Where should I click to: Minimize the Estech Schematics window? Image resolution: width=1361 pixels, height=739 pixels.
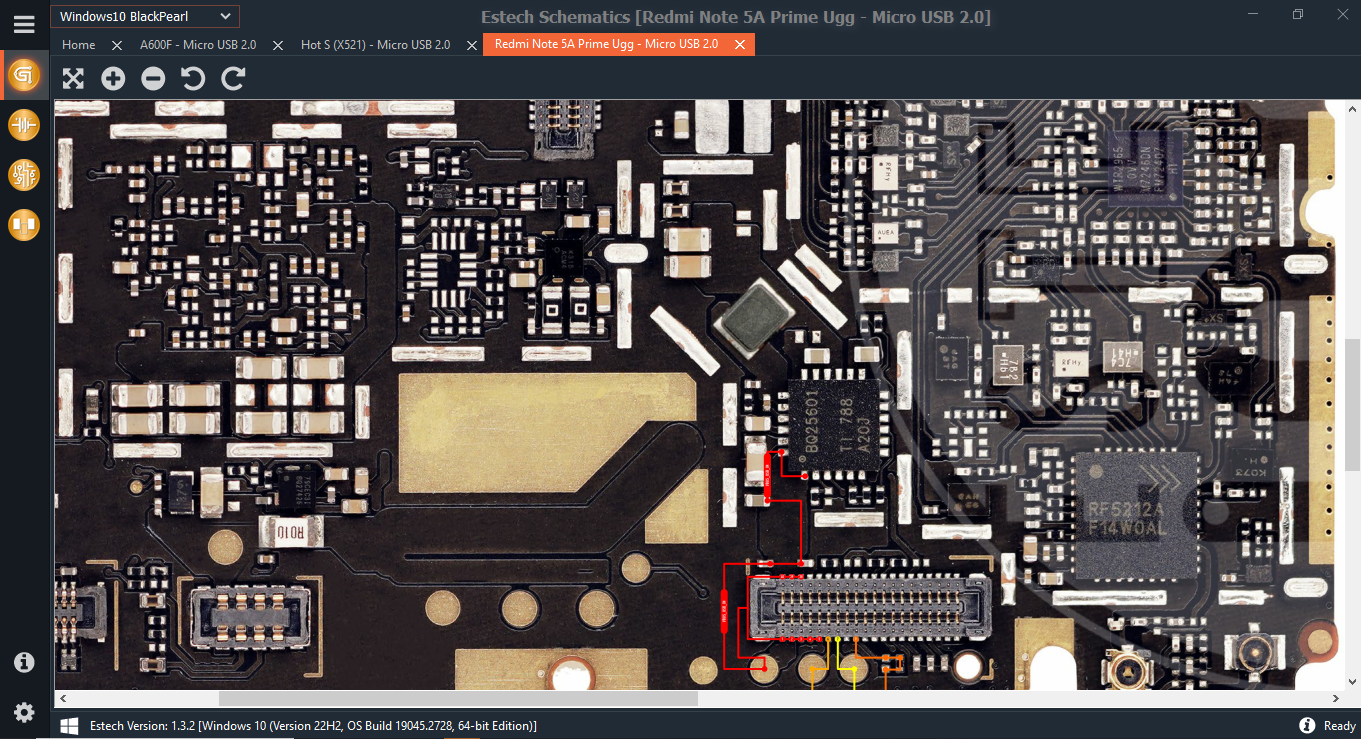(1254, 14)
